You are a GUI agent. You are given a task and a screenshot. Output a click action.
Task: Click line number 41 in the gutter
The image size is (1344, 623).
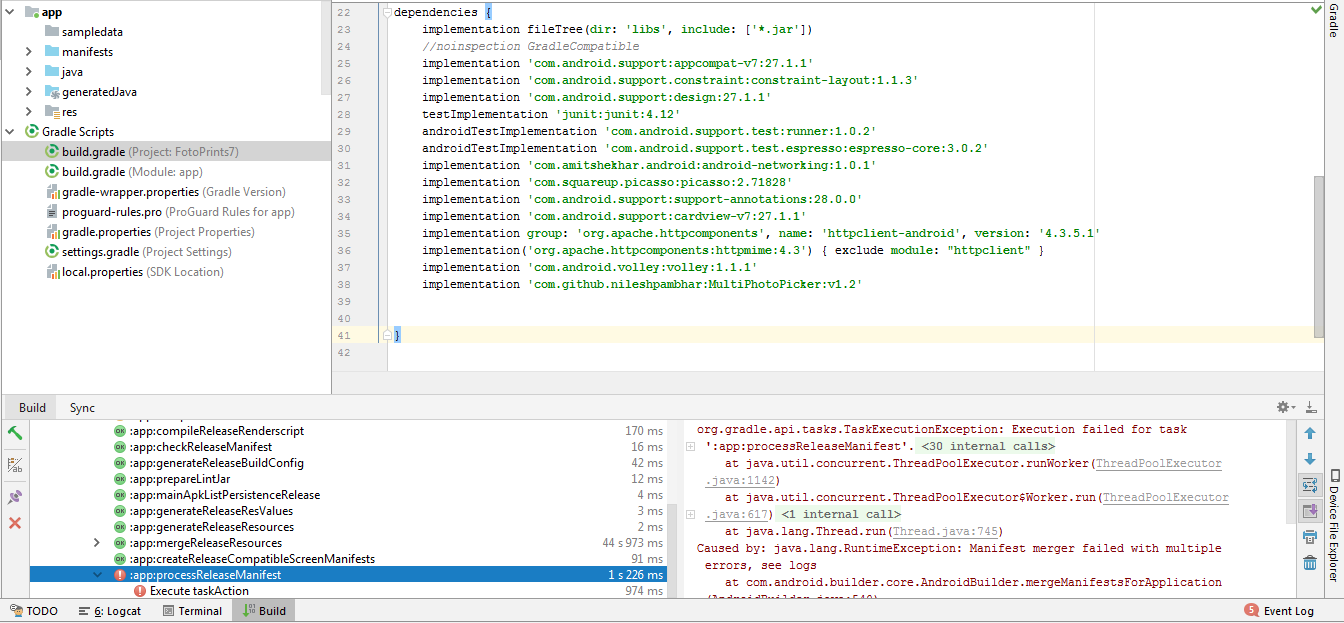(344, 335)
